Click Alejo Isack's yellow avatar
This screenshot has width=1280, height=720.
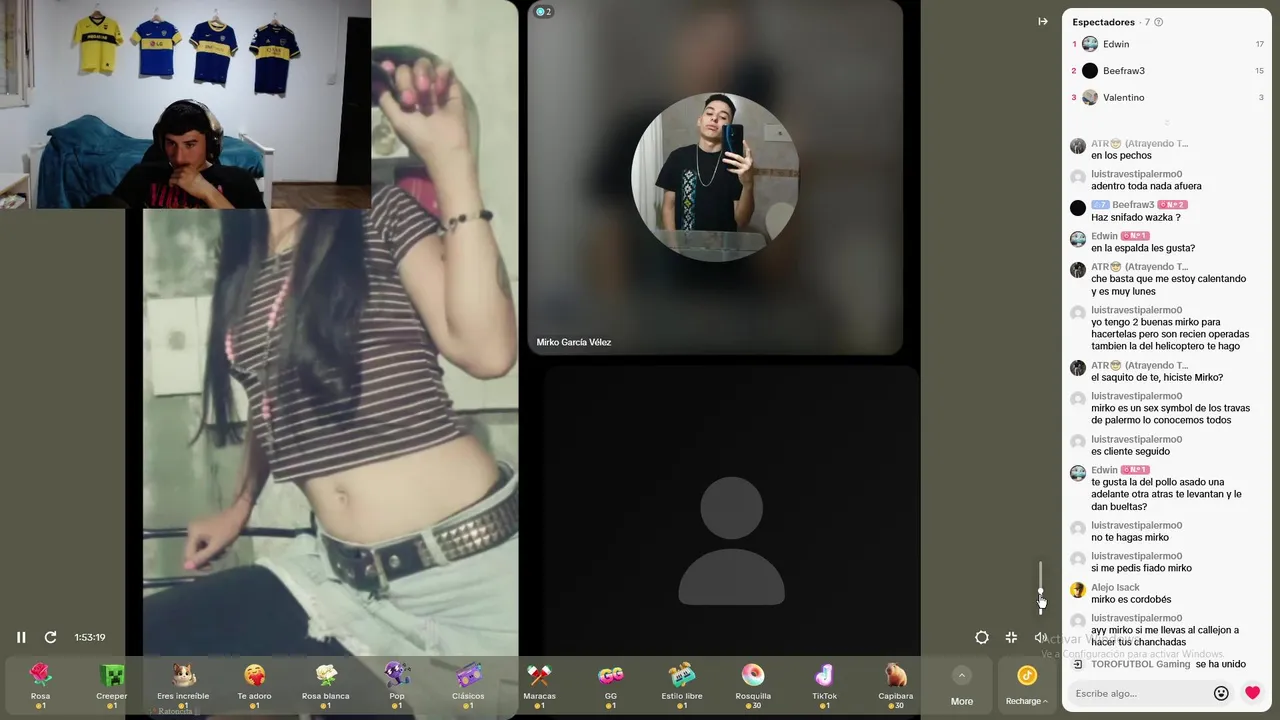[1077, 590]
